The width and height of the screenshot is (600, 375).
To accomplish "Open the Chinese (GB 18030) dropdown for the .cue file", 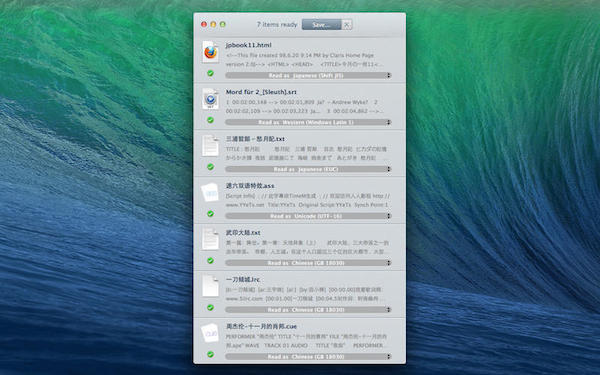I will pos(308,357).
